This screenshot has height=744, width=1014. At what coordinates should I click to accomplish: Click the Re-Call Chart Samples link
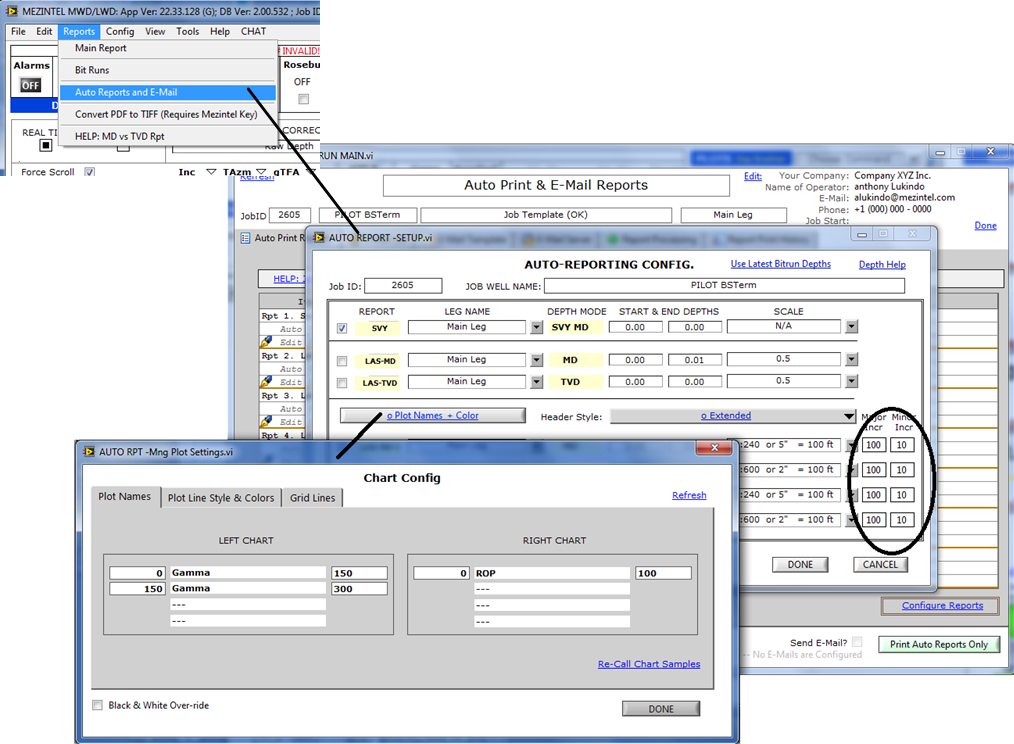(x=649, y=664)
